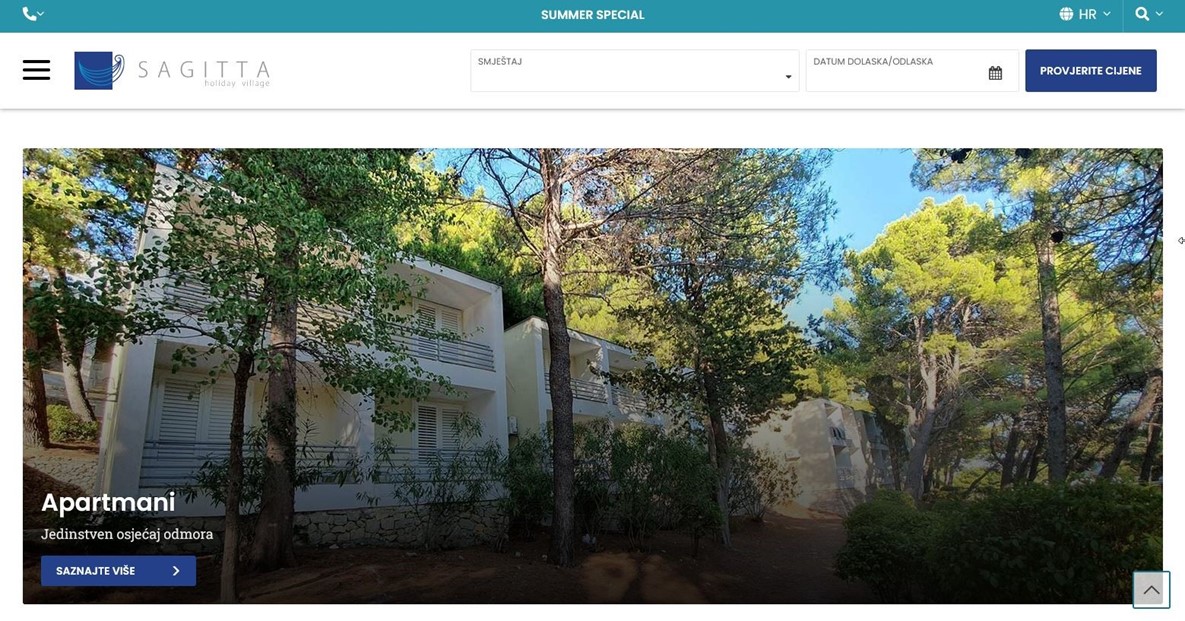This screenshot has height=621, width=1185.
Task: Click the Saznajte više button
Action: tap(119, 571)
